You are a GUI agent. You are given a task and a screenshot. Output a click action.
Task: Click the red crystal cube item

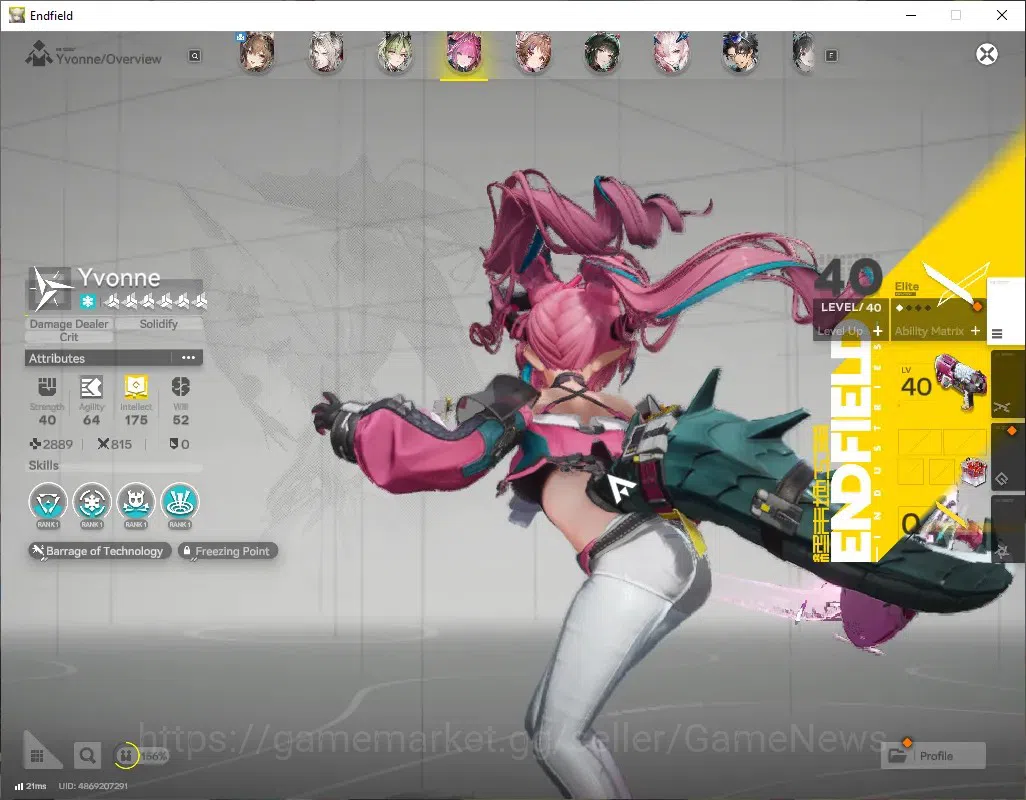[x=972, y=471]
